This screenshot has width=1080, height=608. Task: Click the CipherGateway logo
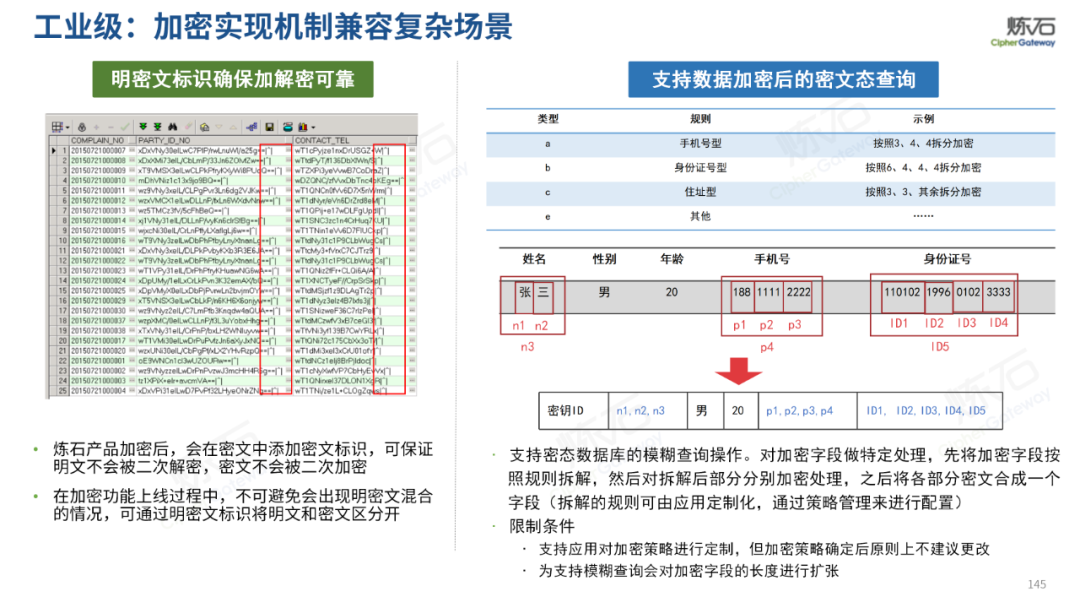[1024, 32]
